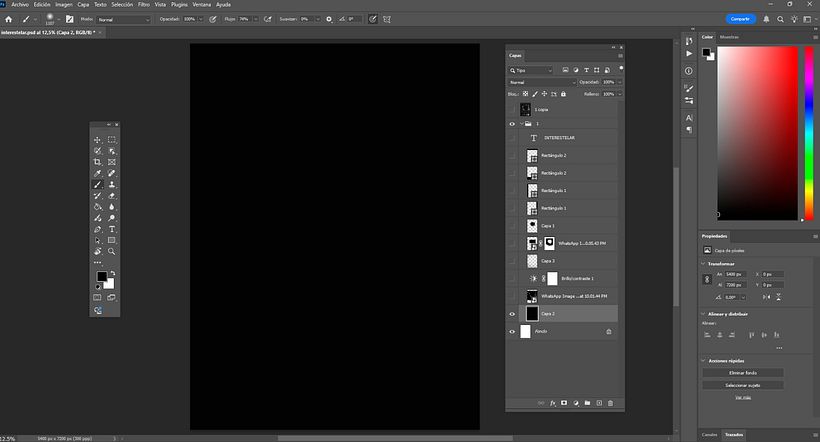Open the Home screen icon
Screen dimensions: 820x442
8,19
